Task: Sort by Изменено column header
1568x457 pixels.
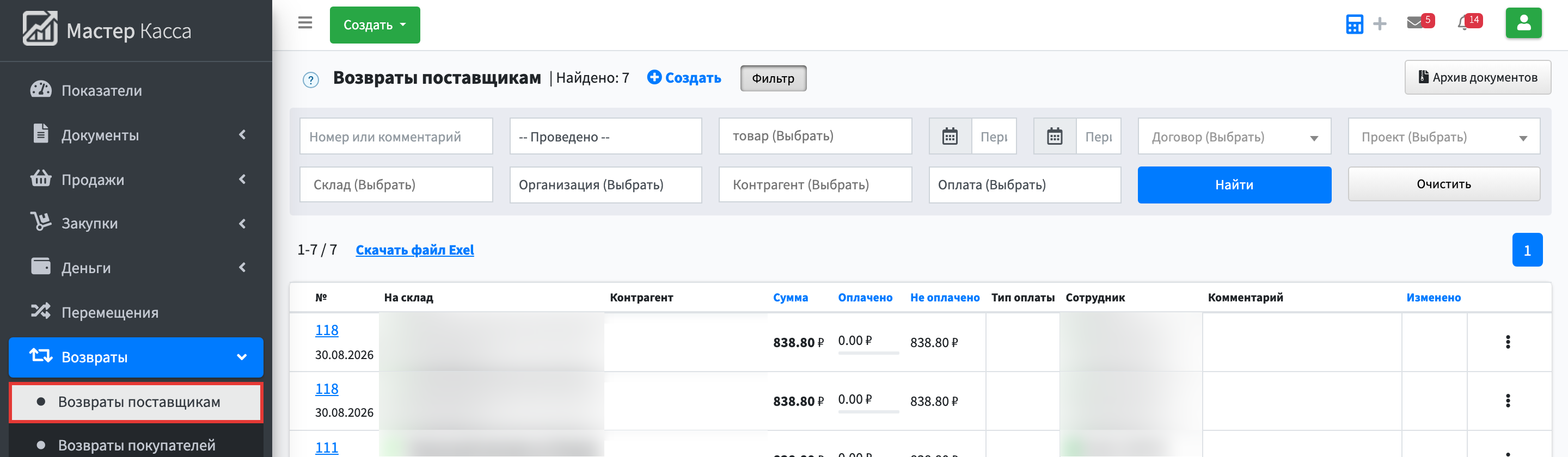Action: coord(1433,298)
